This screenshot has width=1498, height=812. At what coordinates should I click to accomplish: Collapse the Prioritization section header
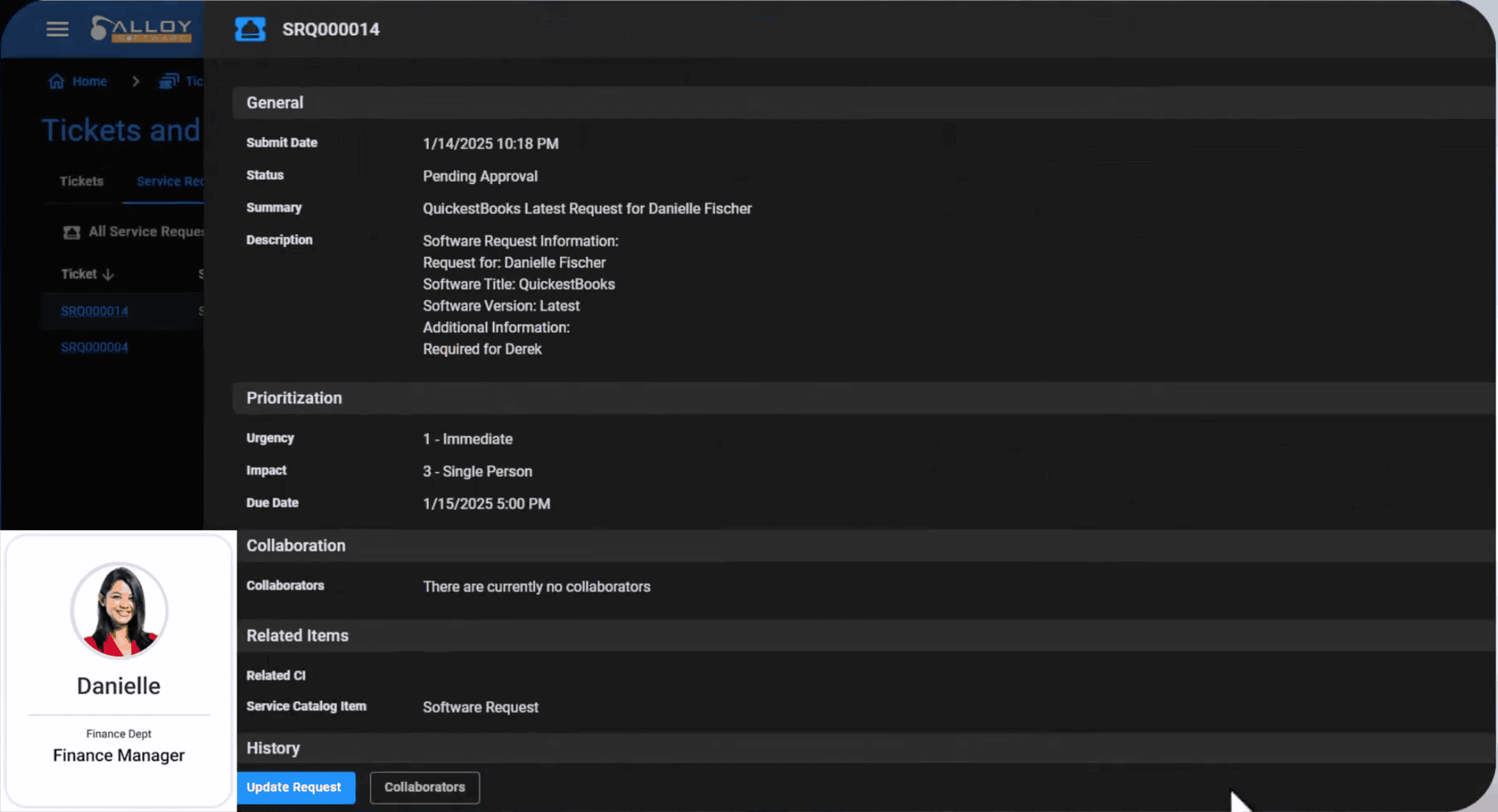coord(864,398)
